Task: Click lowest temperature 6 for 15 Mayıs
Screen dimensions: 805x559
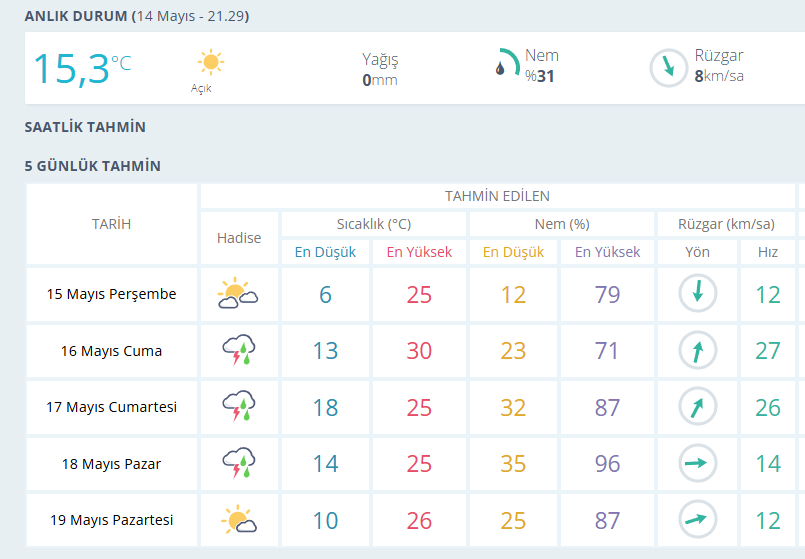Action: click(325, 295)
